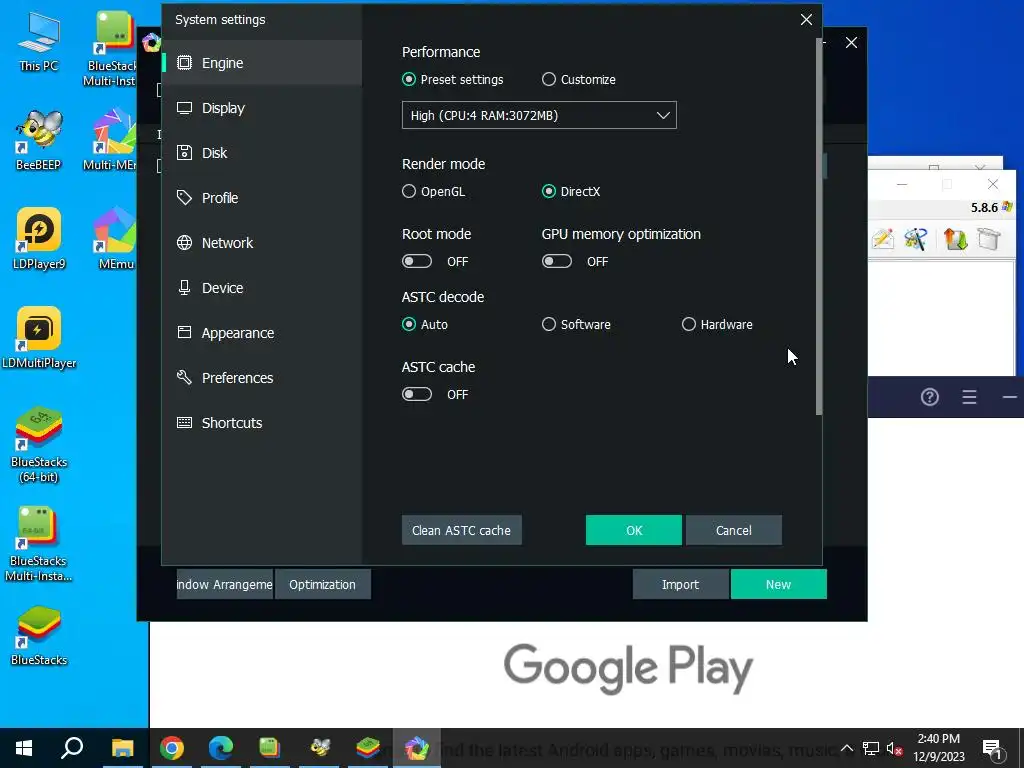Toggle Root mode switch
Image resolution: width=1024 pixels, height=768 pixels.
[x=417, y=261]
